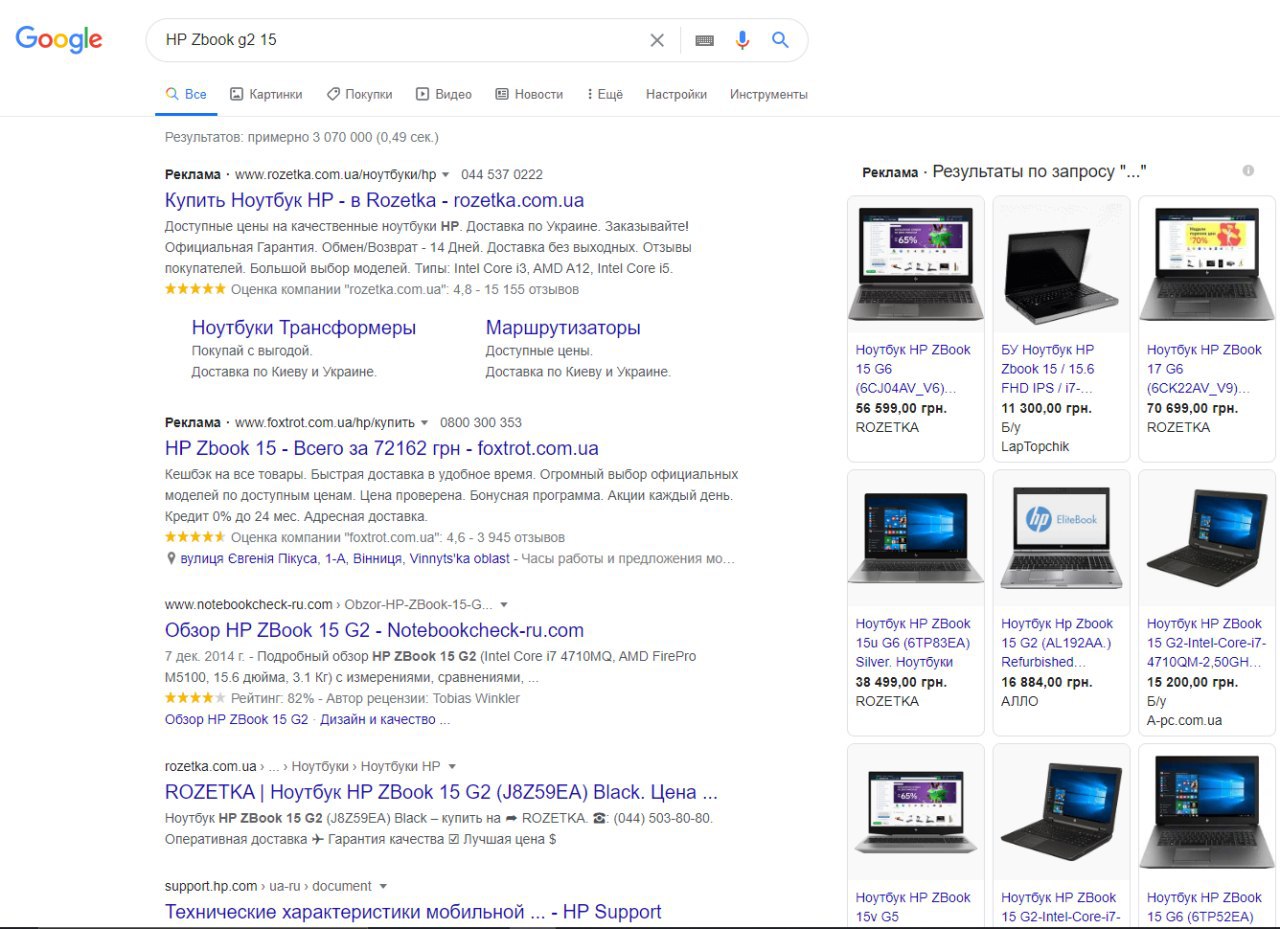Expand the Ещё menu

pyautogui.click(x=605, y=94)
